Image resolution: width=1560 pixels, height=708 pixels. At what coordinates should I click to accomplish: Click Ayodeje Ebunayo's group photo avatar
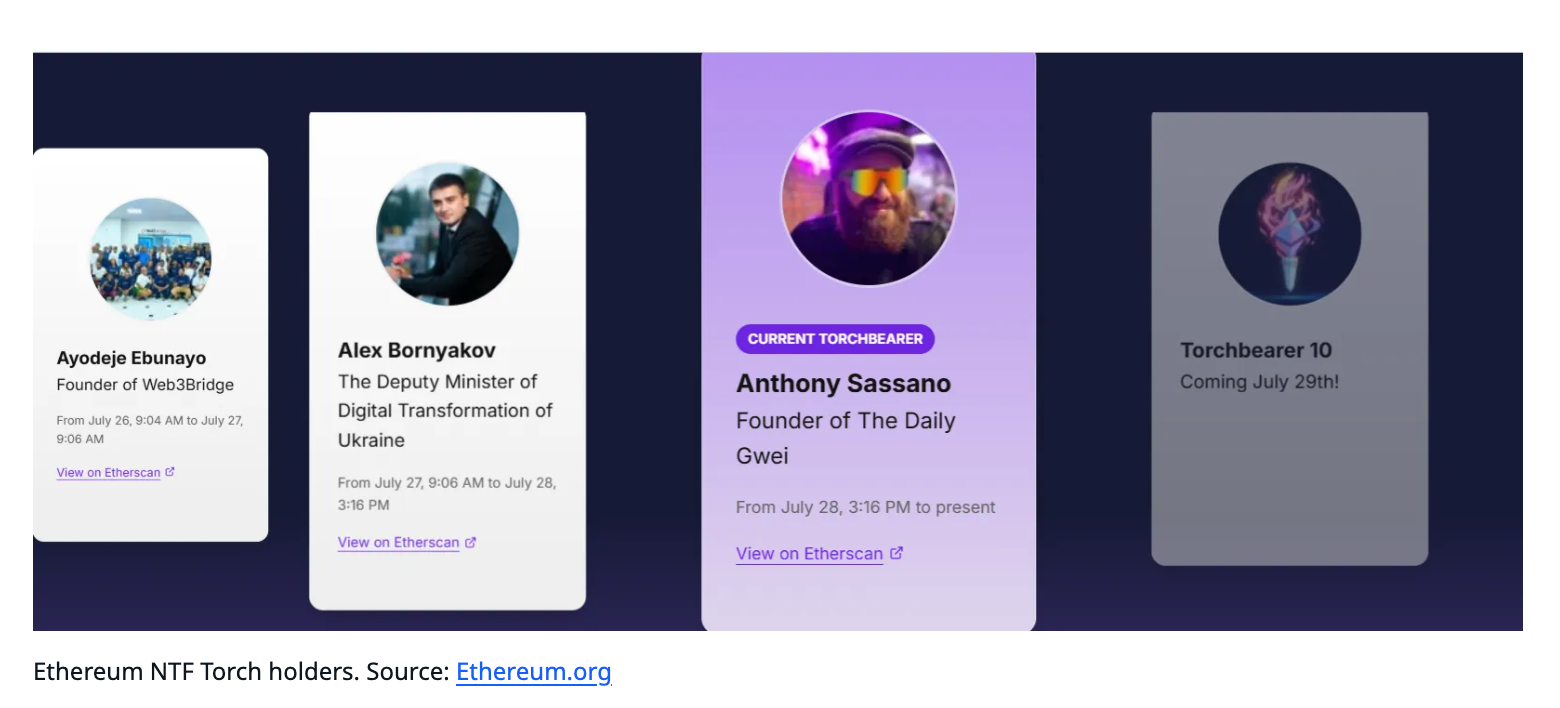[x=150, y=258]
